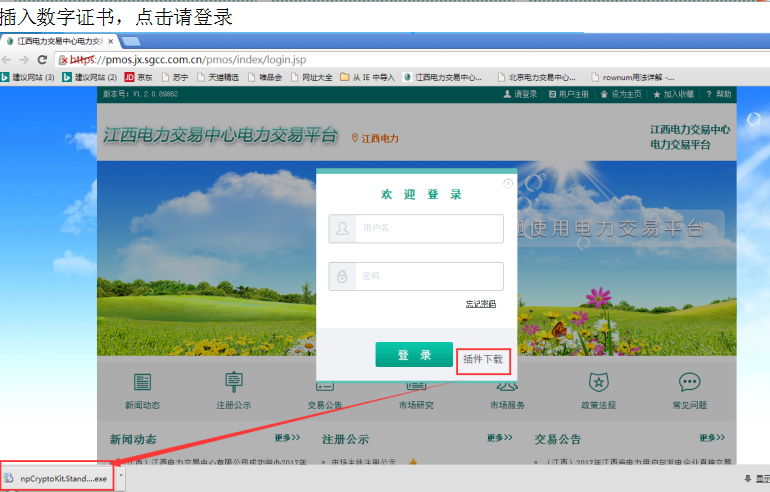
Task: Click the browser back arrow
Action: coord(7,60)
